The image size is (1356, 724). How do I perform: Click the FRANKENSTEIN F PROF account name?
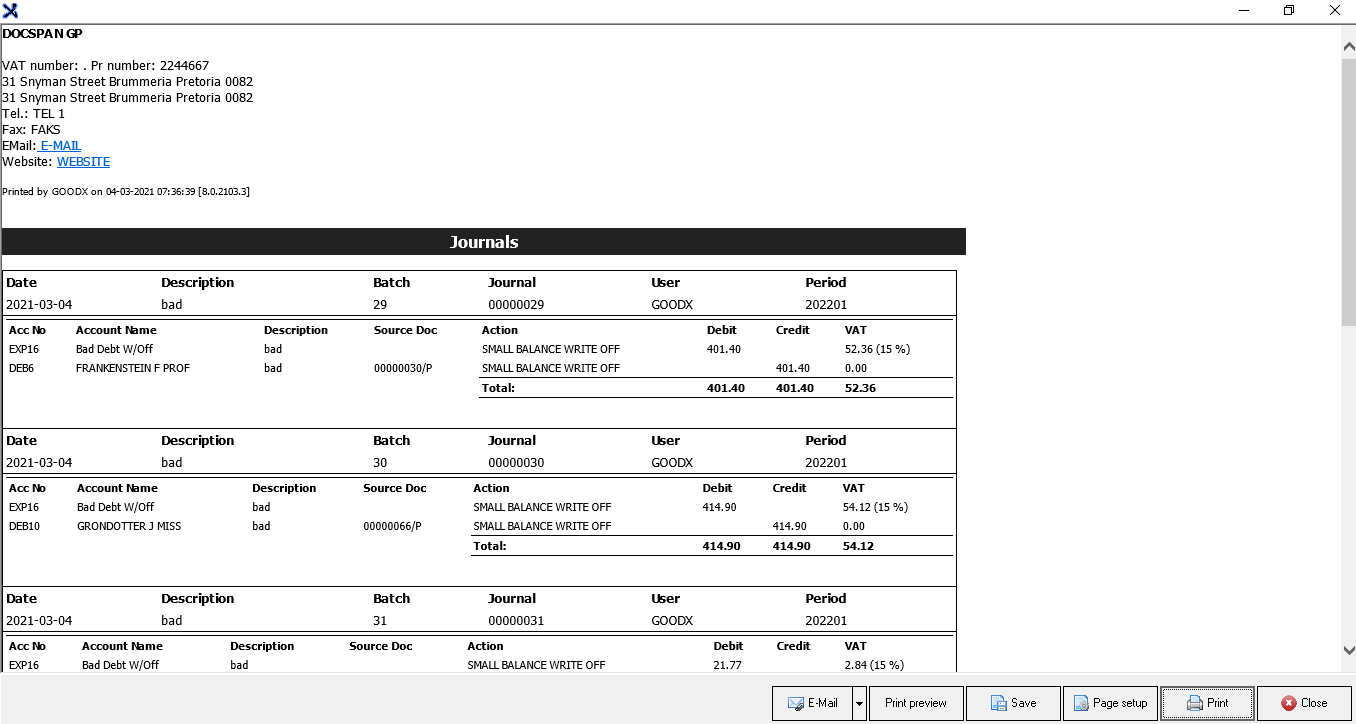click(x=133, y=368)
